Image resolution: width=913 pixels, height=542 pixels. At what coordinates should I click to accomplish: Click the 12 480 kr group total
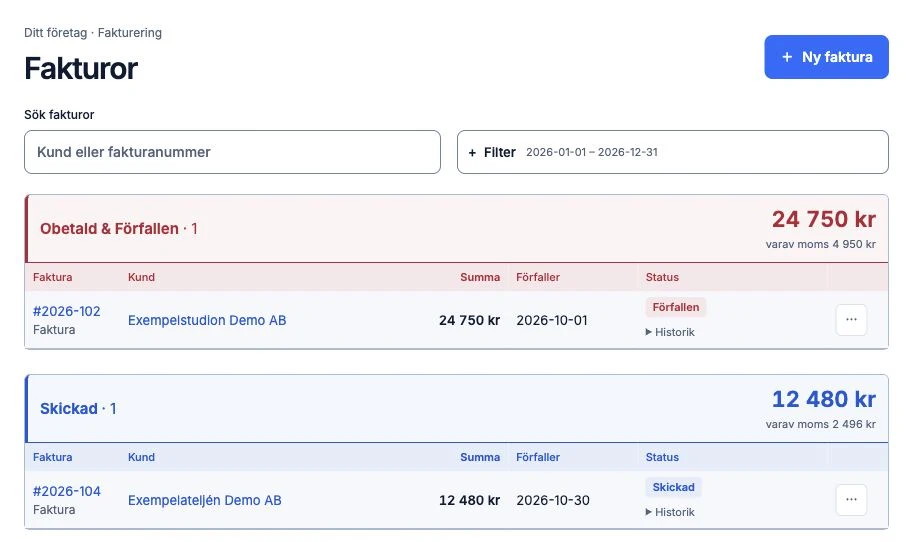pyautogui.click(x=823, y=399)
